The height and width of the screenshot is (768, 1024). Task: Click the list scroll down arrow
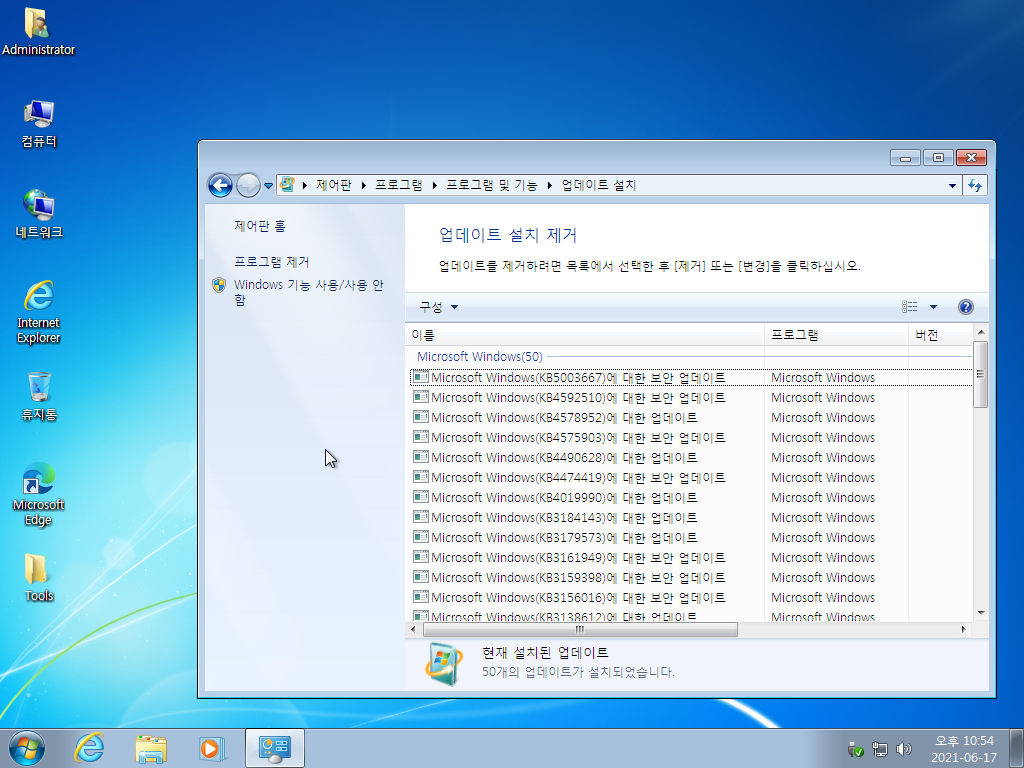pyautogui.click(x=980, y=613)
